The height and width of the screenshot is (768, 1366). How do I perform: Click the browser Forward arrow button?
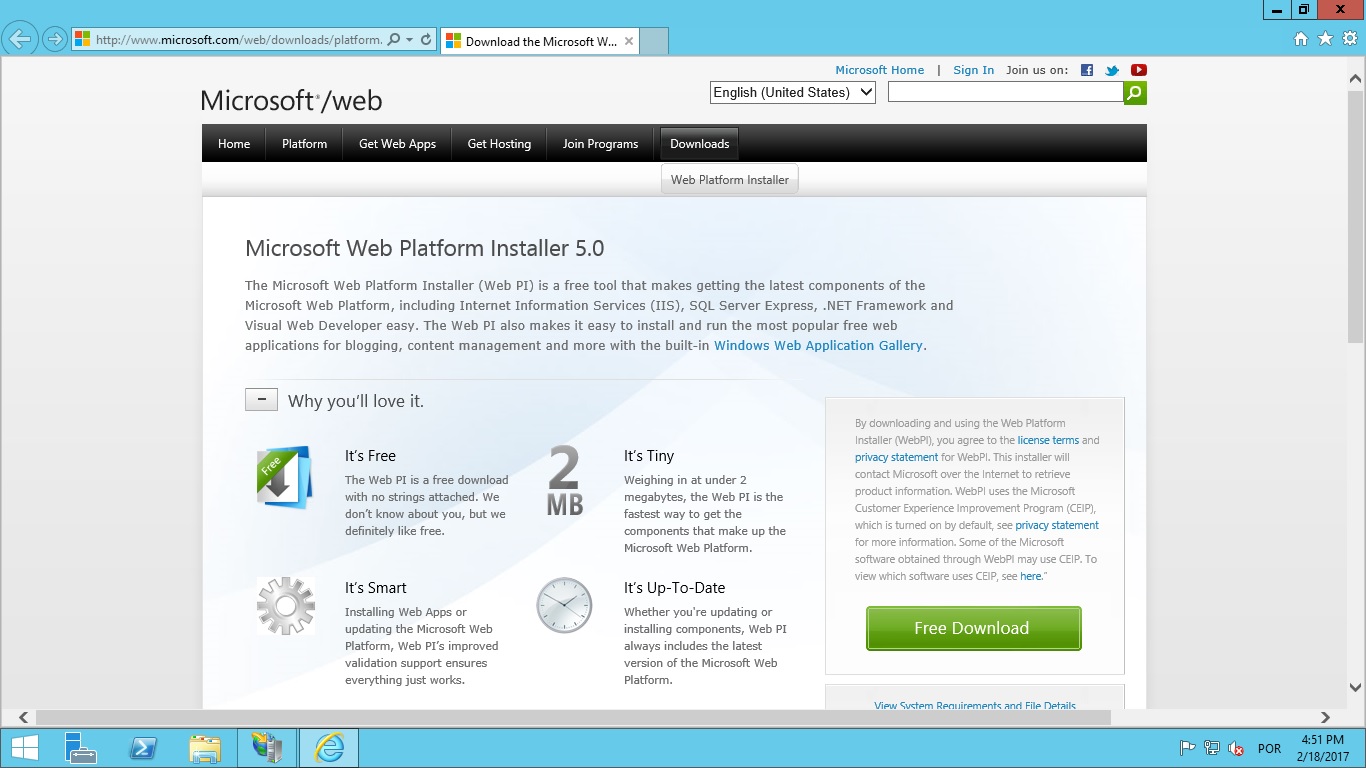pos(55,40)
